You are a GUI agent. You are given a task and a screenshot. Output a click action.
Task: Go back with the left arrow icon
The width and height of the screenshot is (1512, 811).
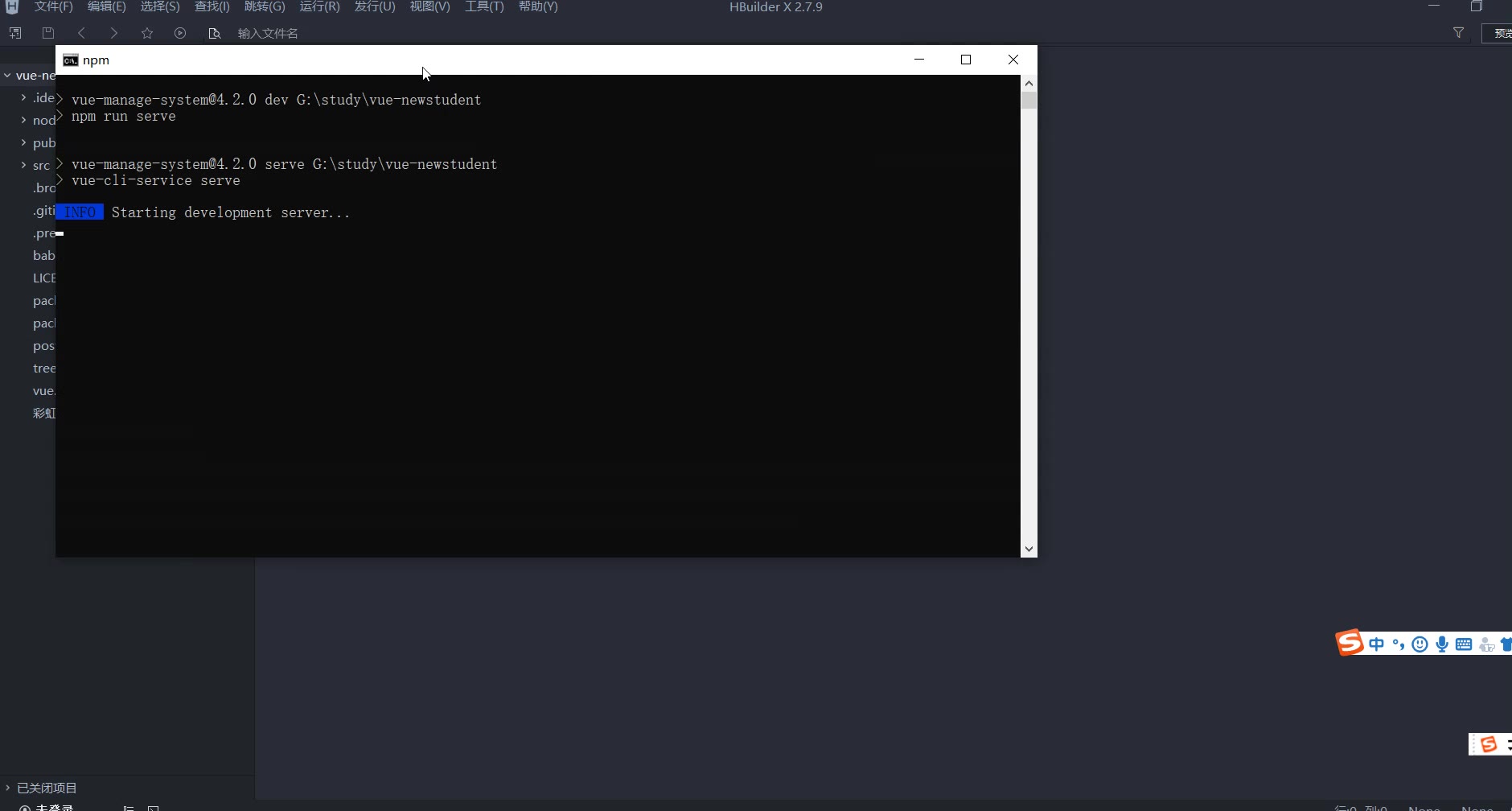point(81,33)
